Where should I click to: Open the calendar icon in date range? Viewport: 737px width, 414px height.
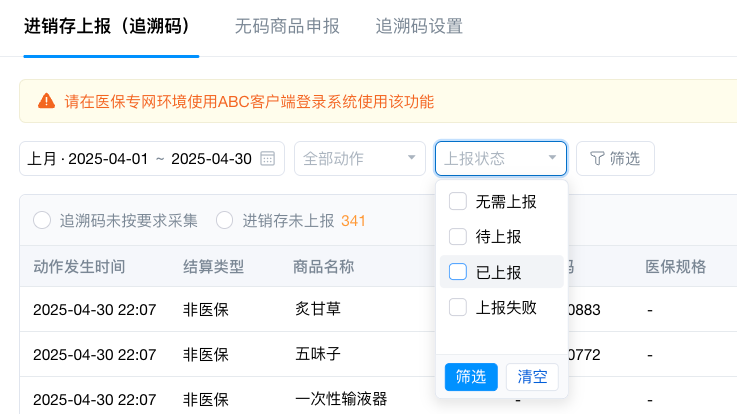[268, 158]
